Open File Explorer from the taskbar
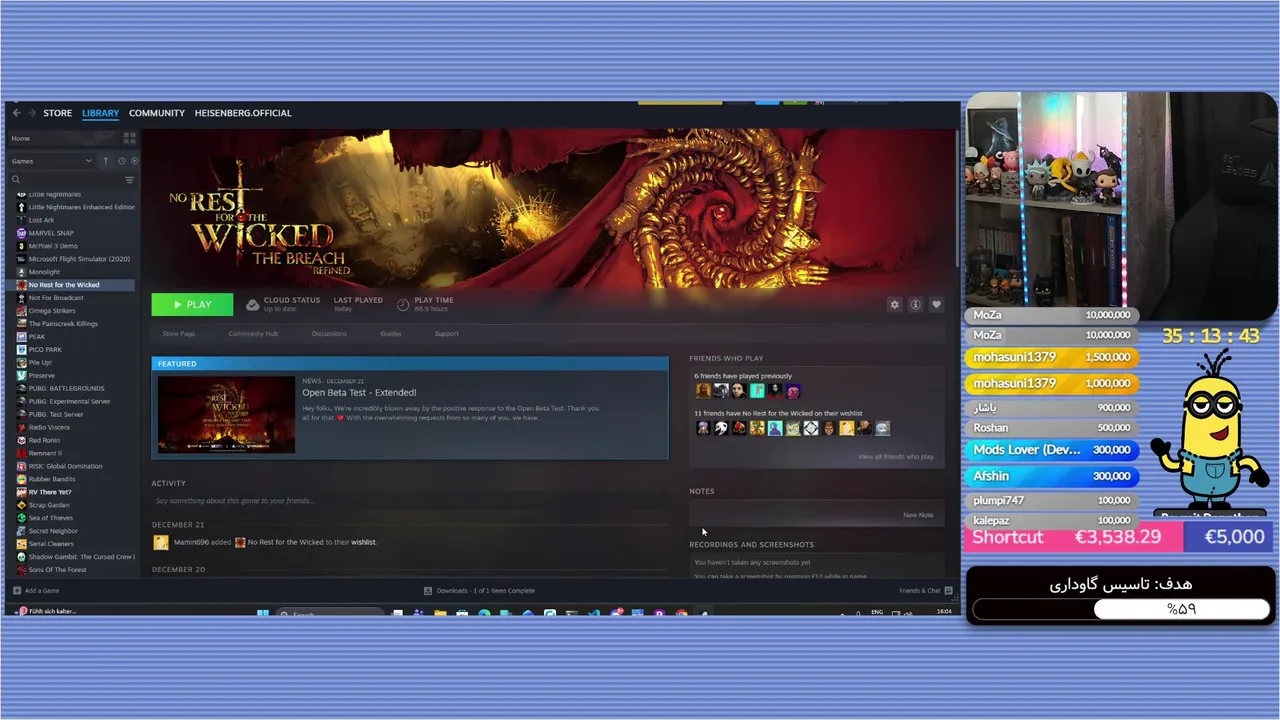The width and height of the screenshot is (1280, 720). tap(440, 613)
